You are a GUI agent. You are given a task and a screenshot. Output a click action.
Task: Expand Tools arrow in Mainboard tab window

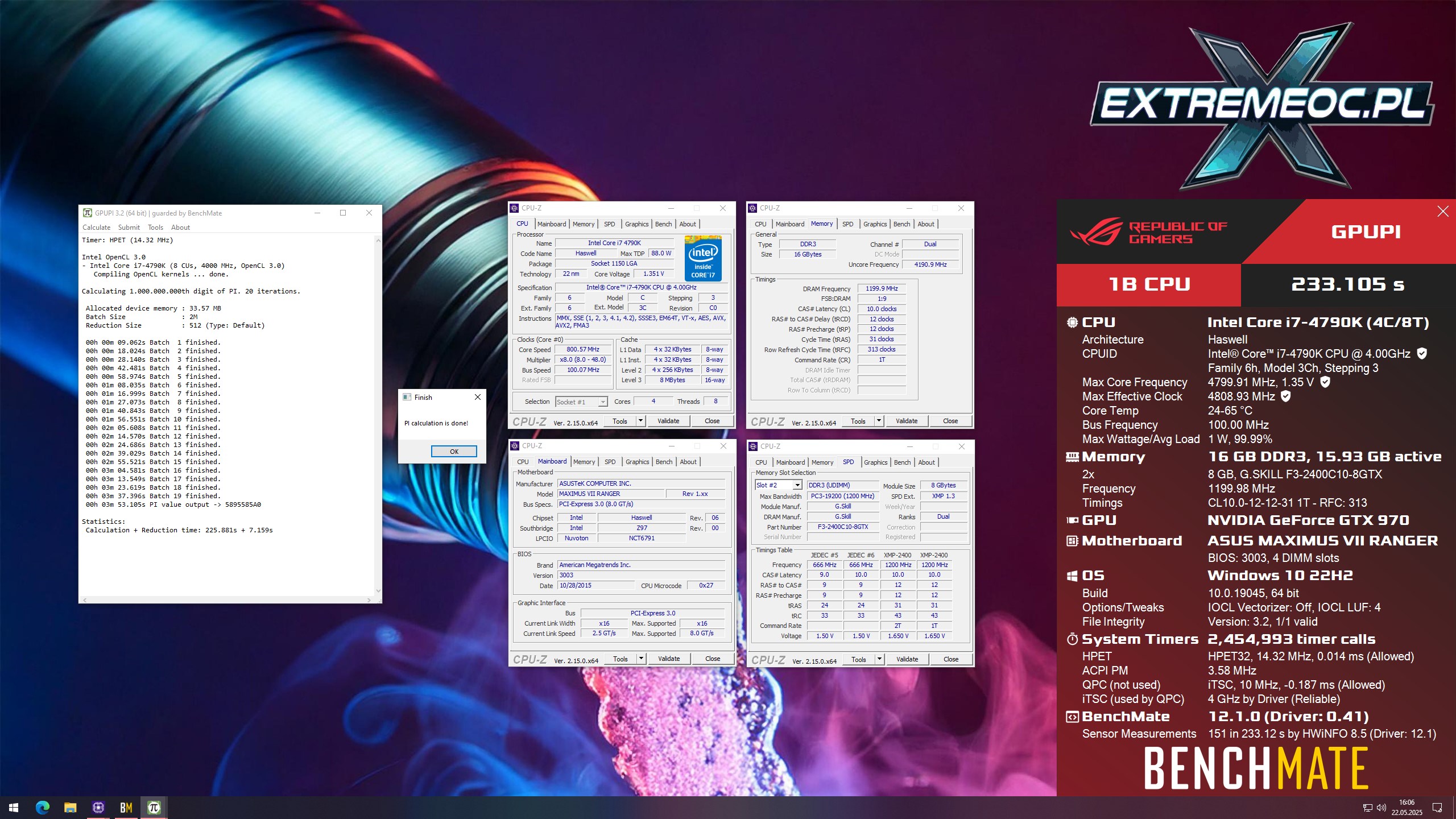click(642, 659)
